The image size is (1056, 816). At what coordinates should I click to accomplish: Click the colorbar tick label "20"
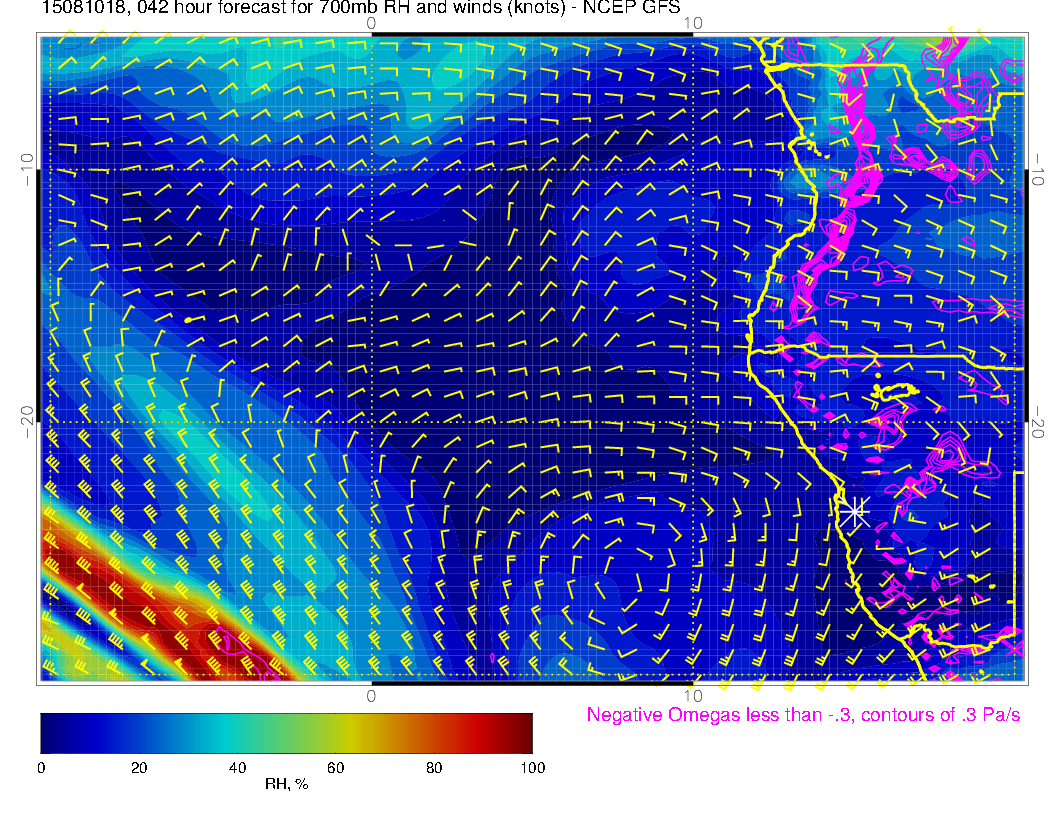click(139, 768)
